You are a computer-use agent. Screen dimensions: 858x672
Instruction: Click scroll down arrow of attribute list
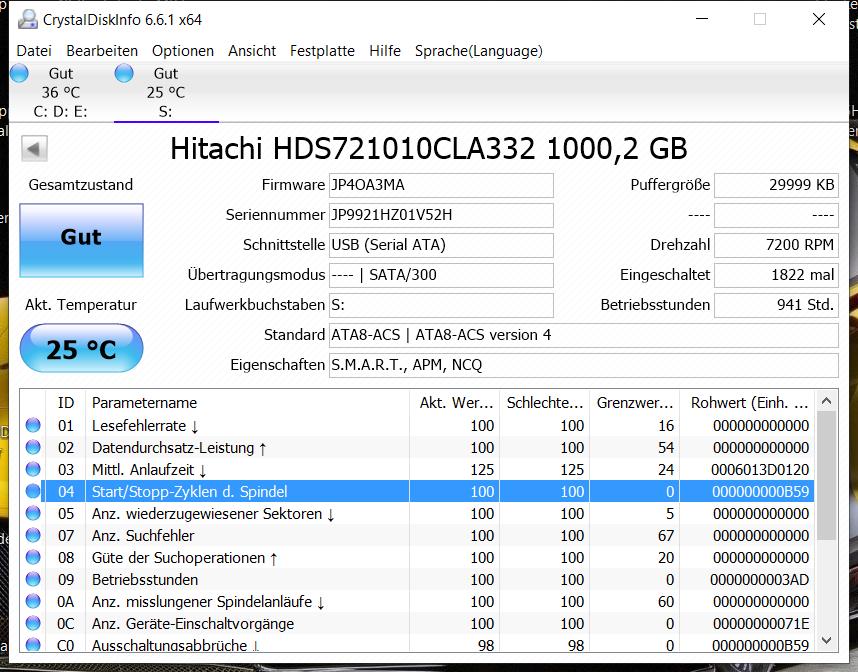(826, 640)
